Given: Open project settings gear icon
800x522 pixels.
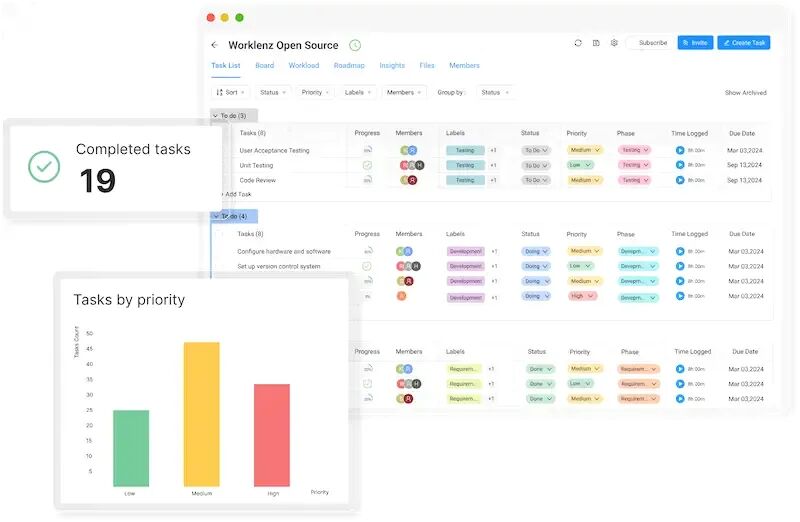Looking at the screenshot, I should [614, 43].
